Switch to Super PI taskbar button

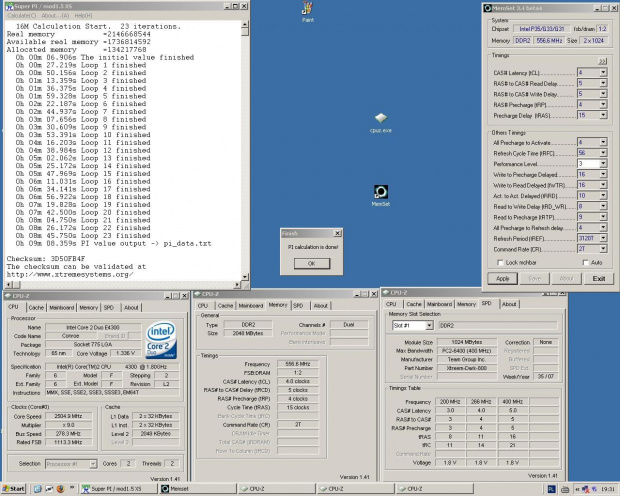coord(118,489)
